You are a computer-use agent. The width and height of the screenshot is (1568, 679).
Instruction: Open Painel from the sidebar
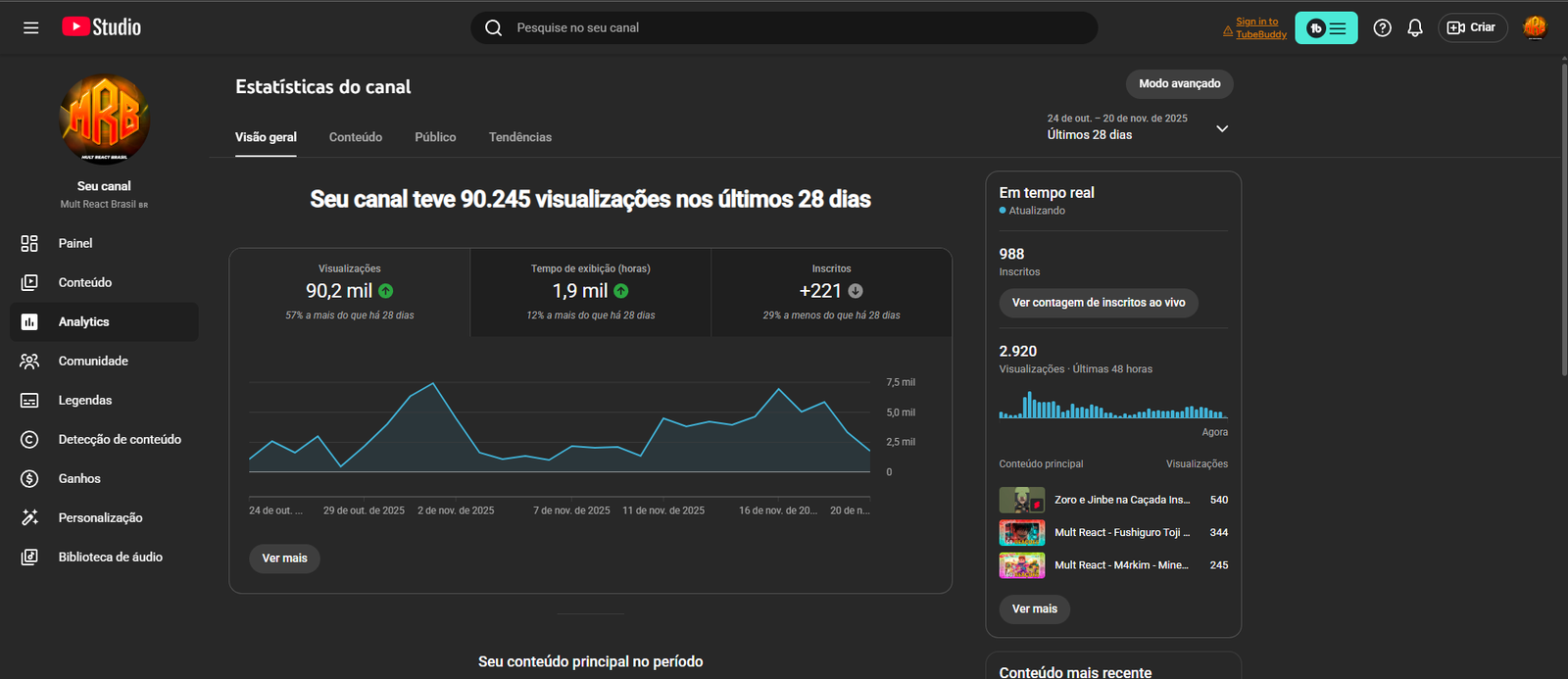75,244
